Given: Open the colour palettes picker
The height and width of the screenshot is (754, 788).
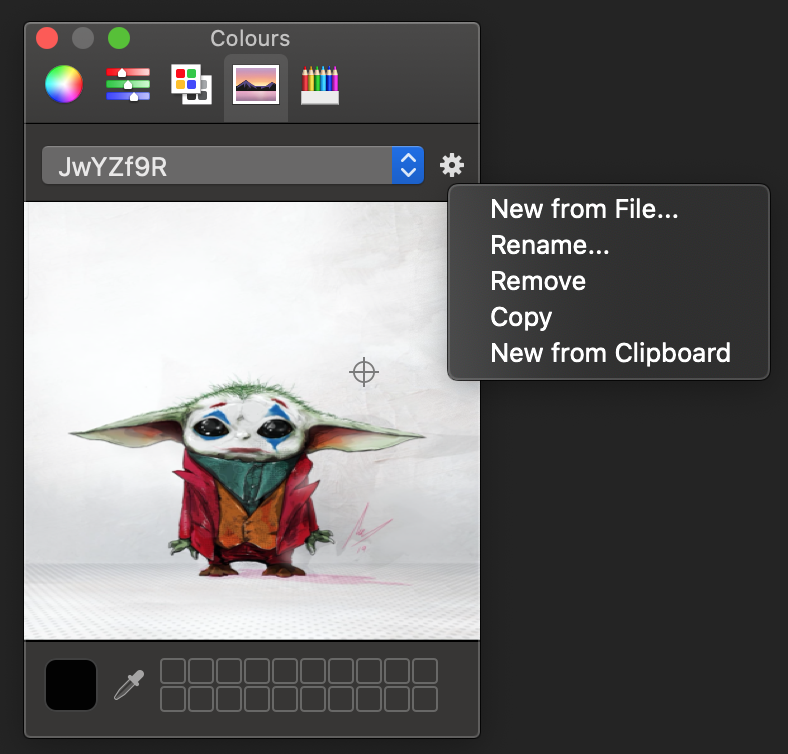Looking at the screenshot, I should 191,84.
